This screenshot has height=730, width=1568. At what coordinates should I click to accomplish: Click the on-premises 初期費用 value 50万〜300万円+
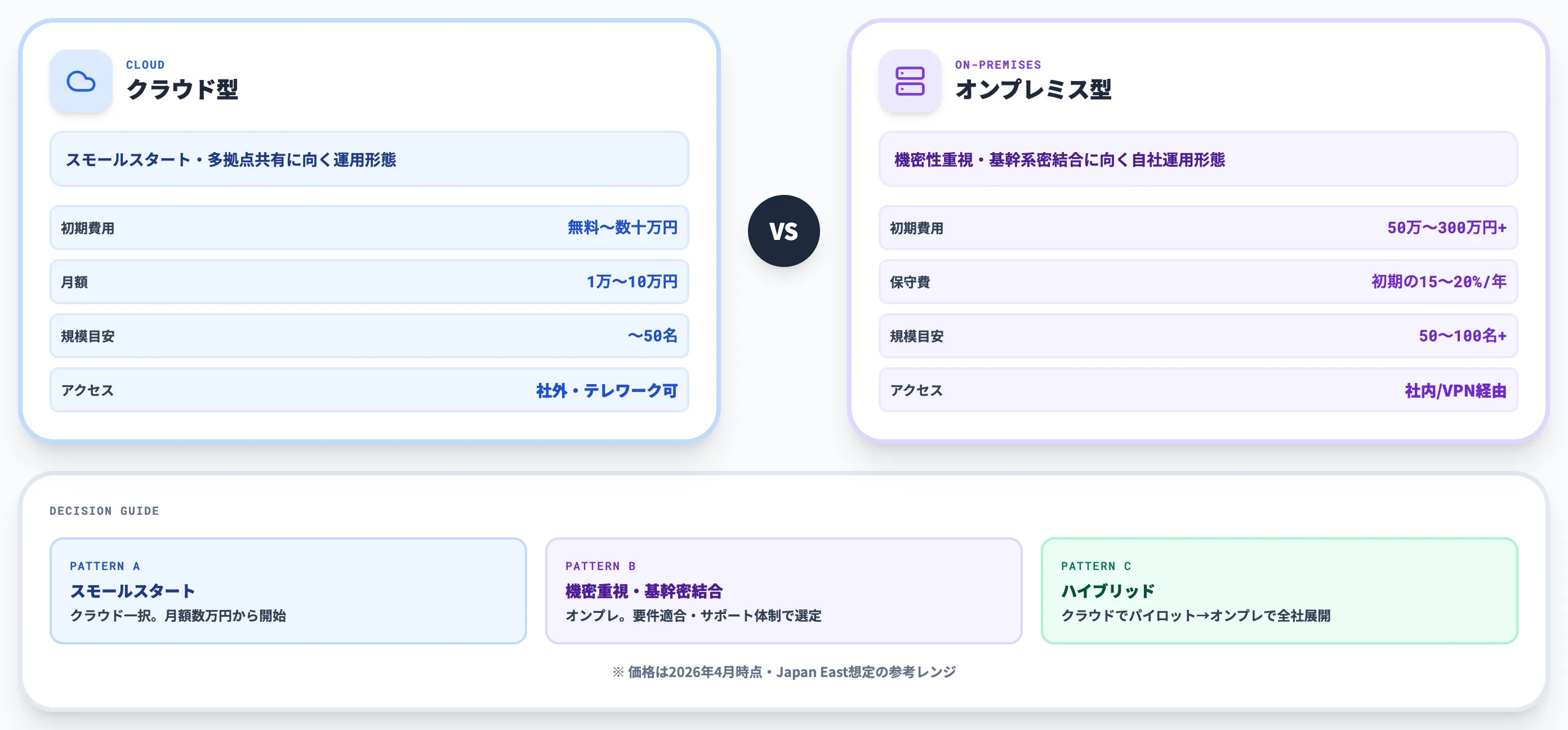point(1447,228)
